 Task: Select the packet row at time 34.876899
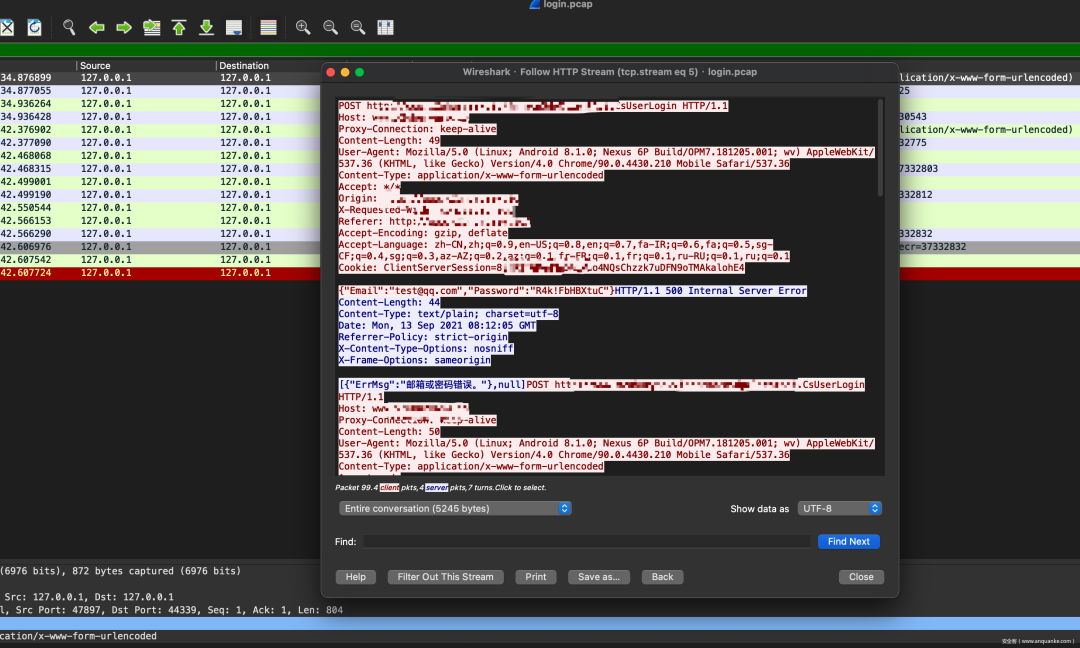160,78
